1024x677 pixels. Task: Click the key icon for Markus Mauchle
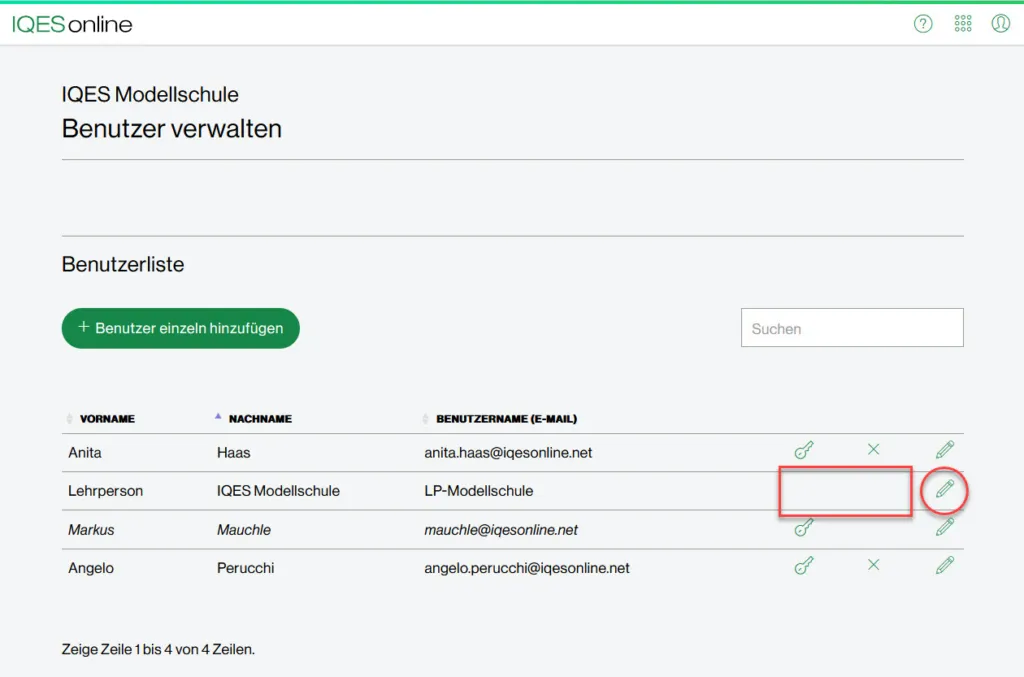(804, 528)
